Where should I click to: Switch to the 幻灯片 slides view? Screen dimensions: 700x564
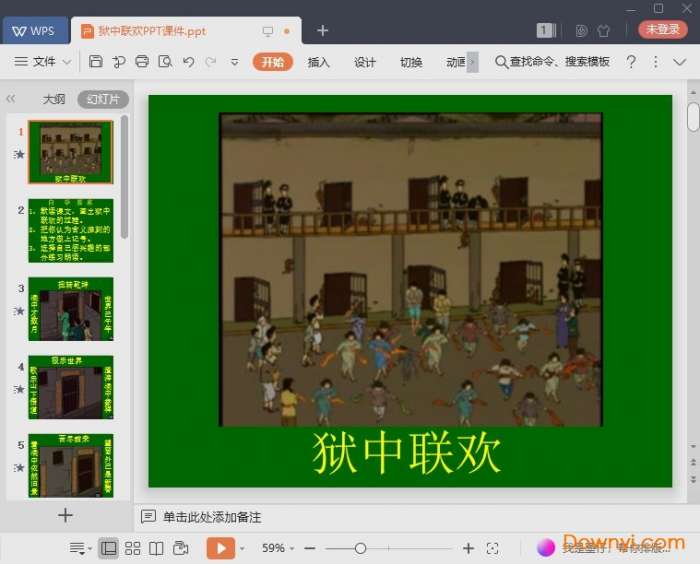click(x=103, y=99)
